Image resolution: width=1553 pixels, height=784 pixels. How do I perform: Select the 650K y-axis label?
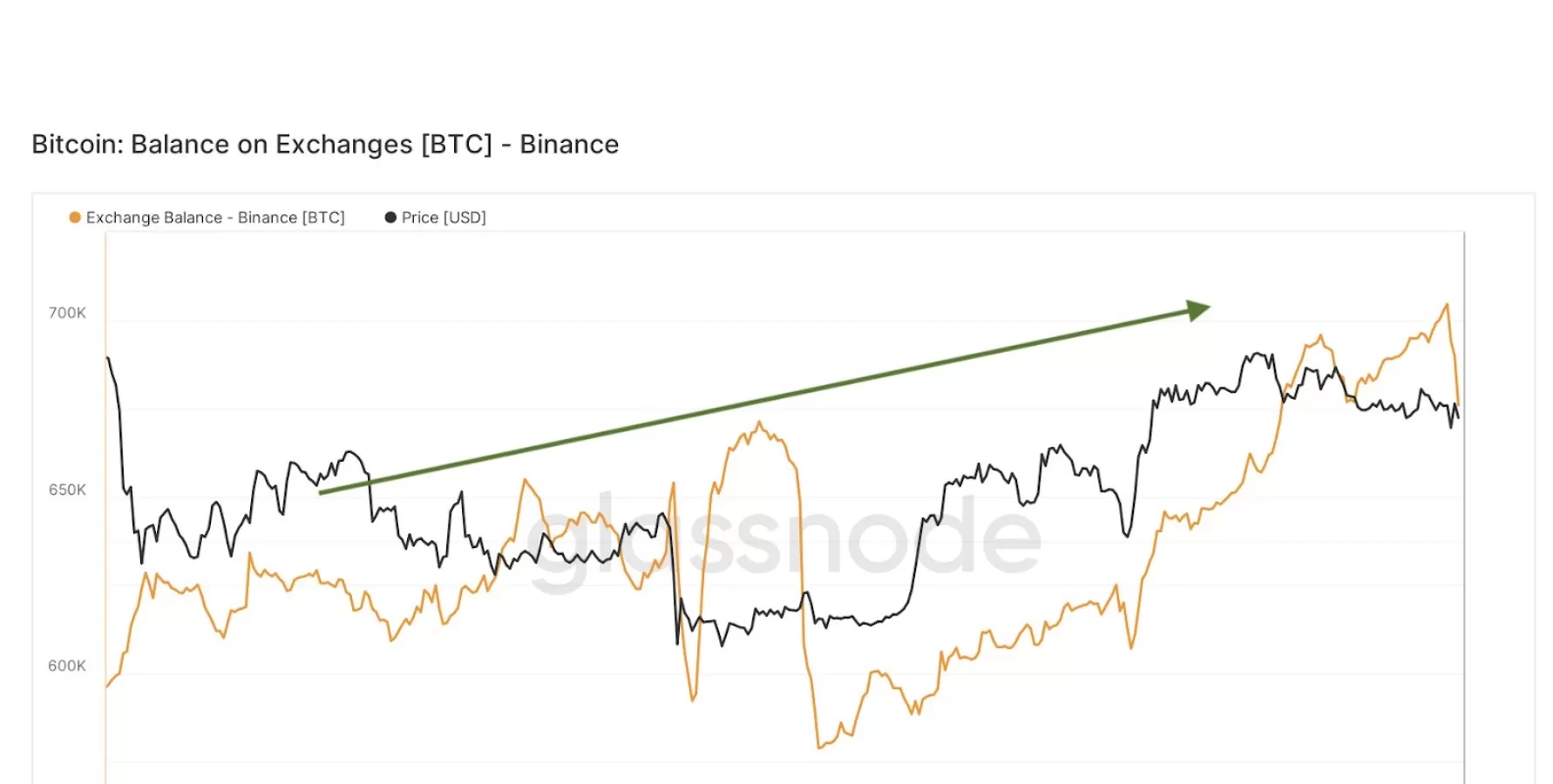67,490
